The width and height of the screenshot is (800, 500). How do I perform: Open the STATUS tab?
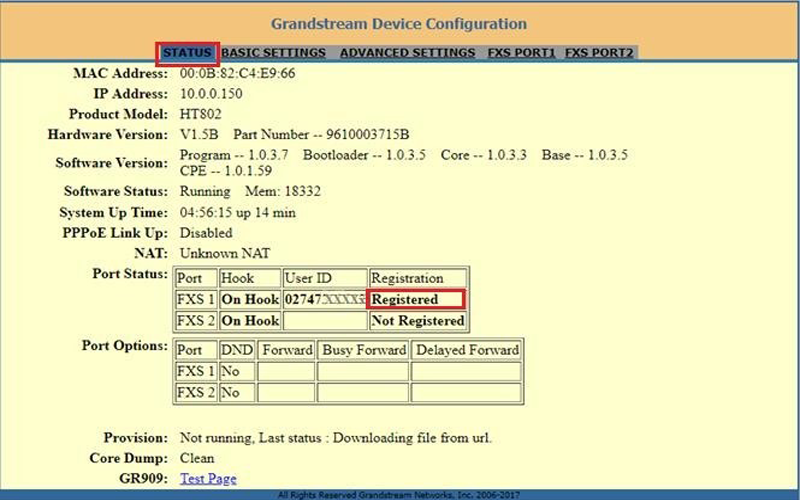[187, 53]
